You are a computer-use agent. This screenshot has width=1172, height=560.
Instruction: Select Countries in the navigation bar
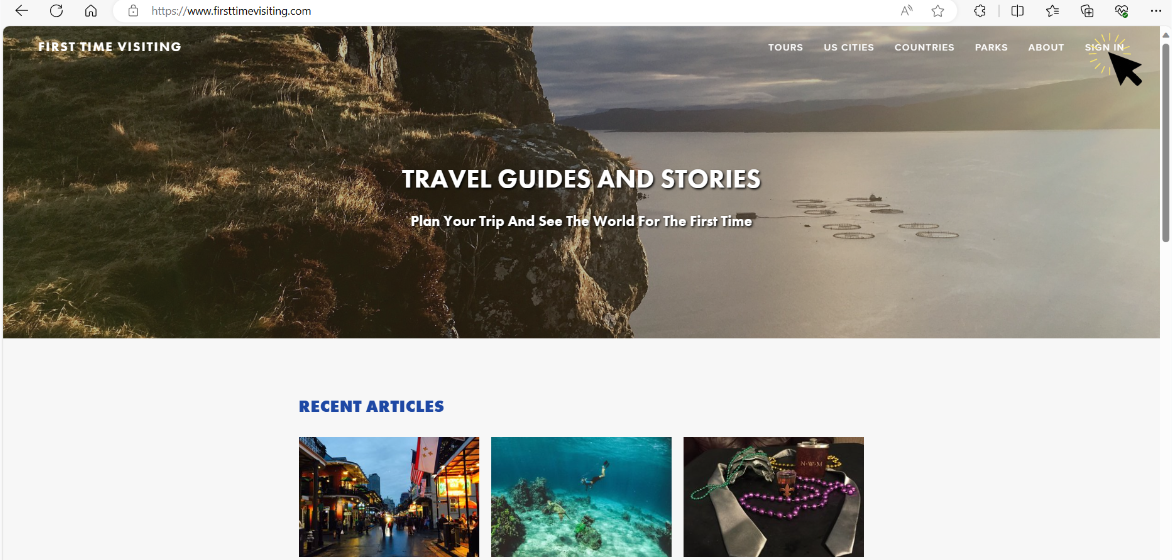pos(925,47)
